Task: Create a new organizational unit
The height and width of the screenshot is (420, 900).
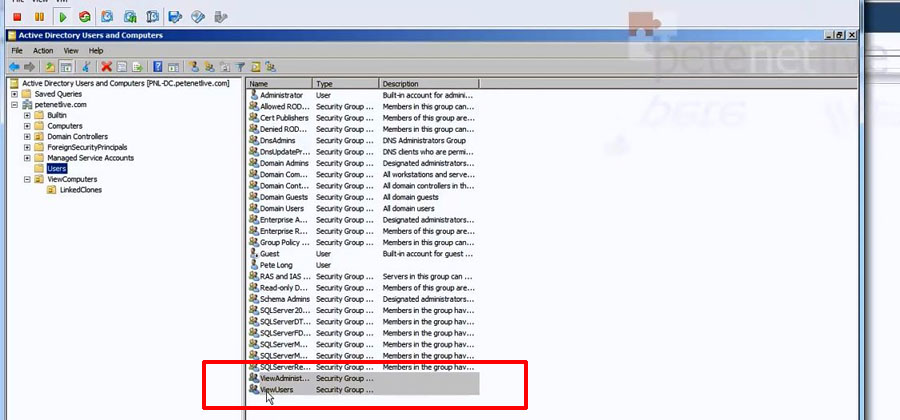Action: (225, 67)
